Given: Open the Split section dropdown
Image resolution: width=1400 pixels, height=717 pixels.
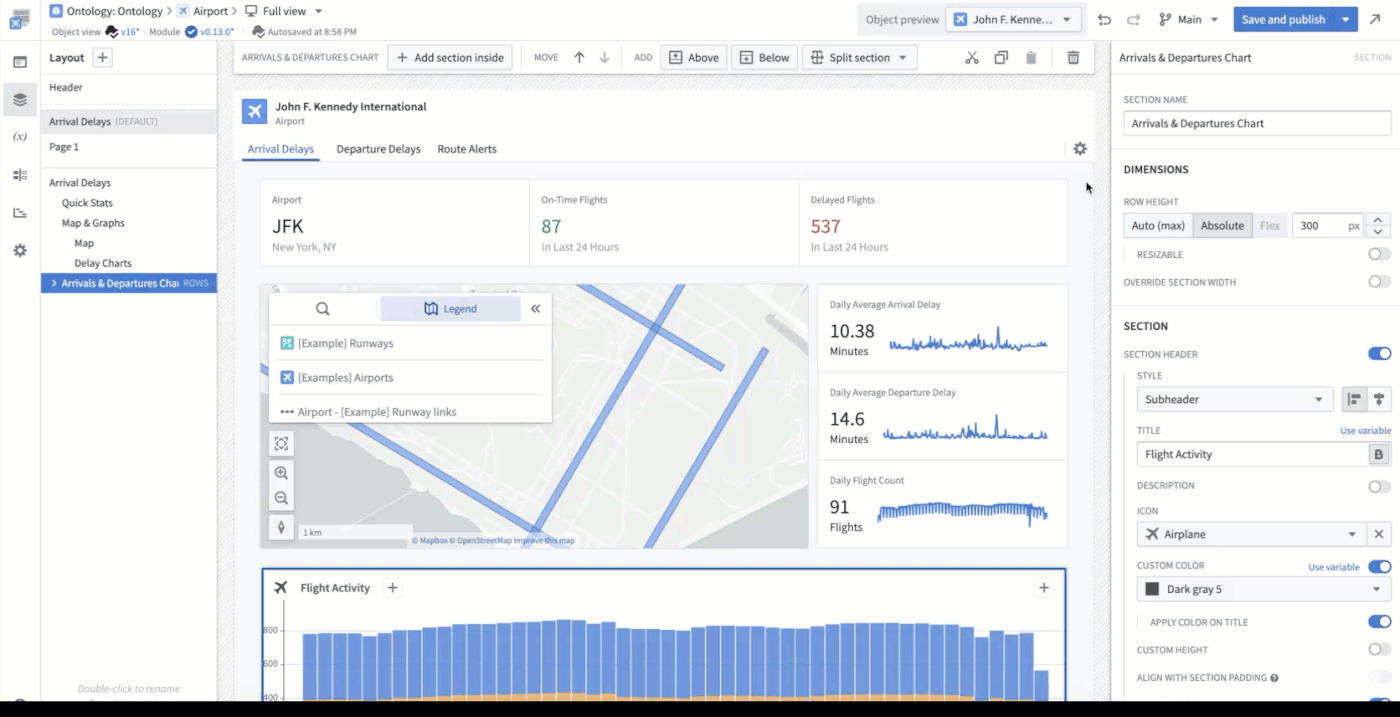Looking at the screenshot, I should (x=860, y=58).
